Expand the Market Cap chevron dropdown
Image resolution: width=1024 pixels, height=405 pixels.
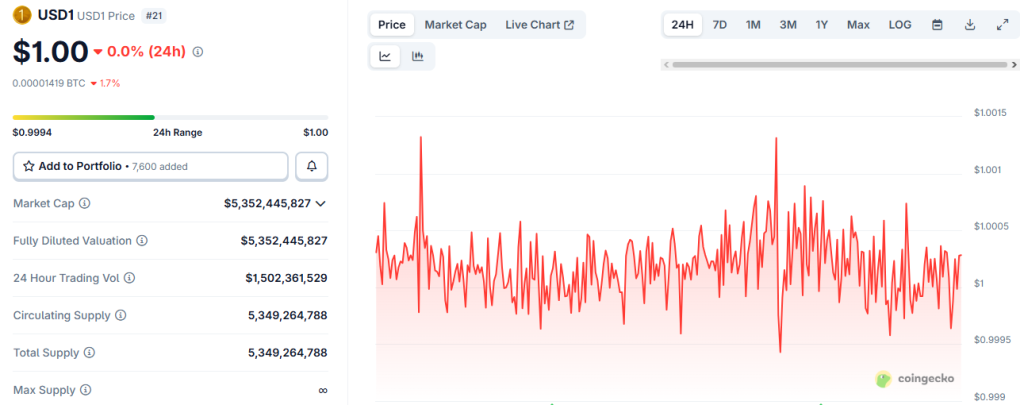coord(321,204)
